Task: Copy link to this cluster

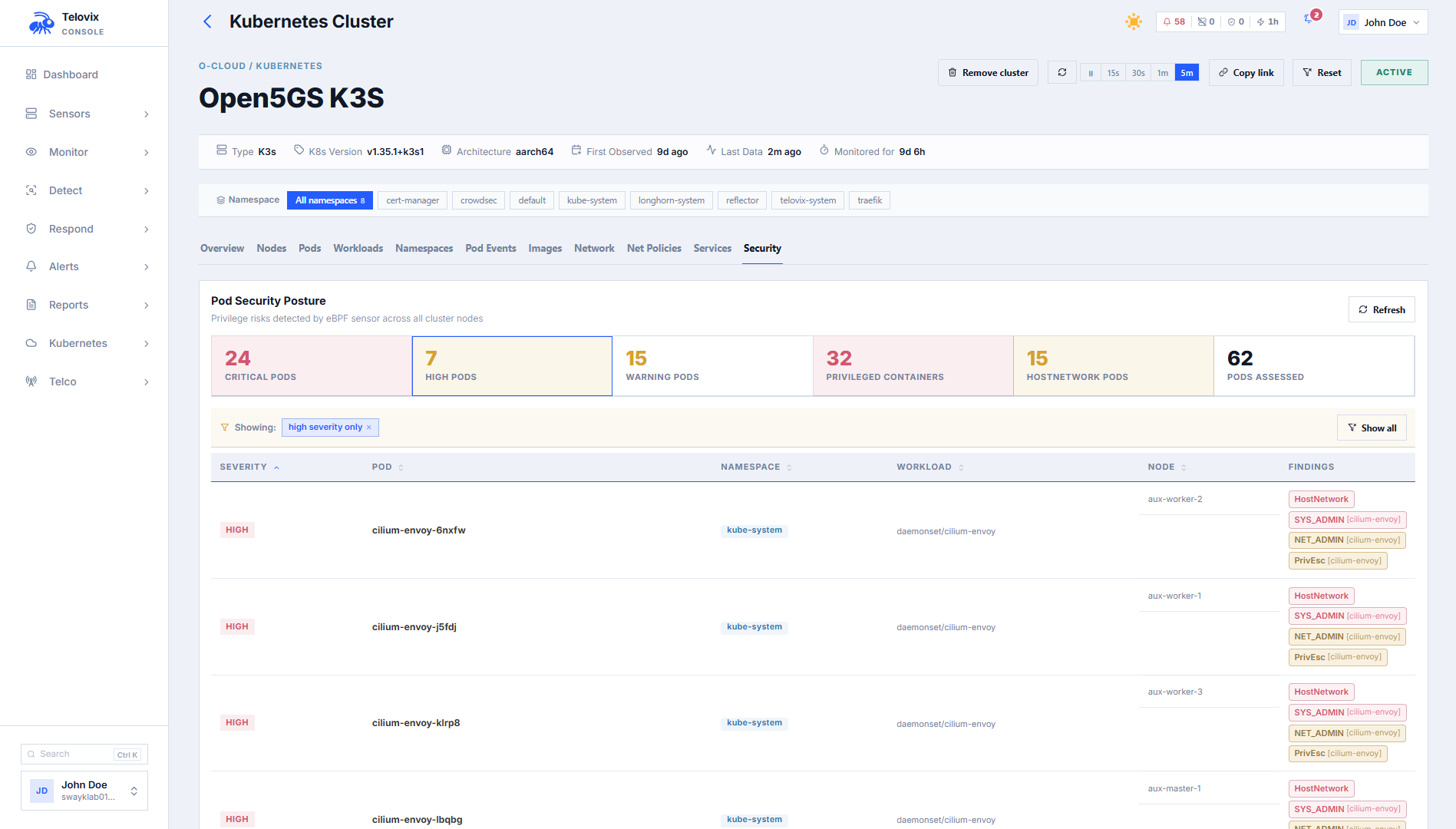Action: [x=1246, y=72]
